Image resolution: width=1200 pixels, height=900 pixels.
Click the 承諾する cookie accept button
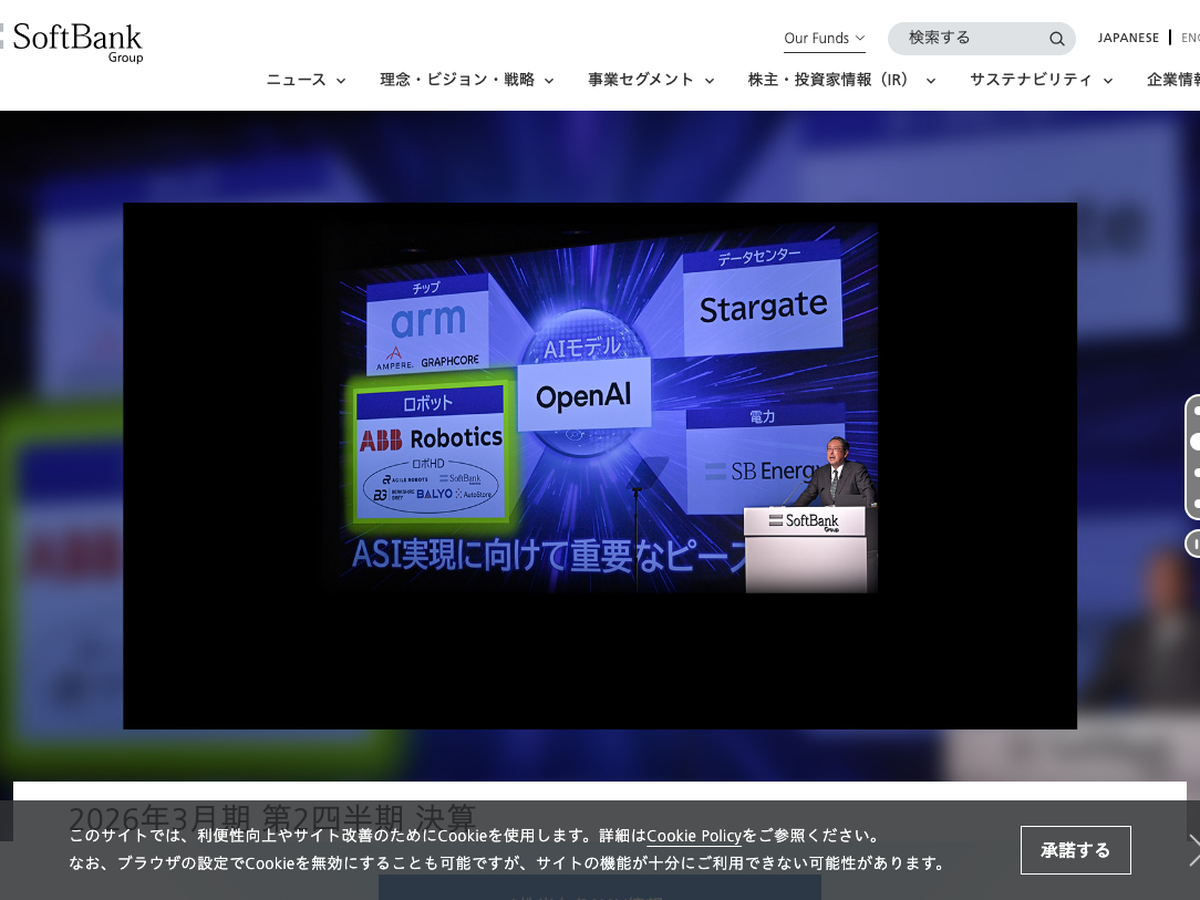point(1075,850)
